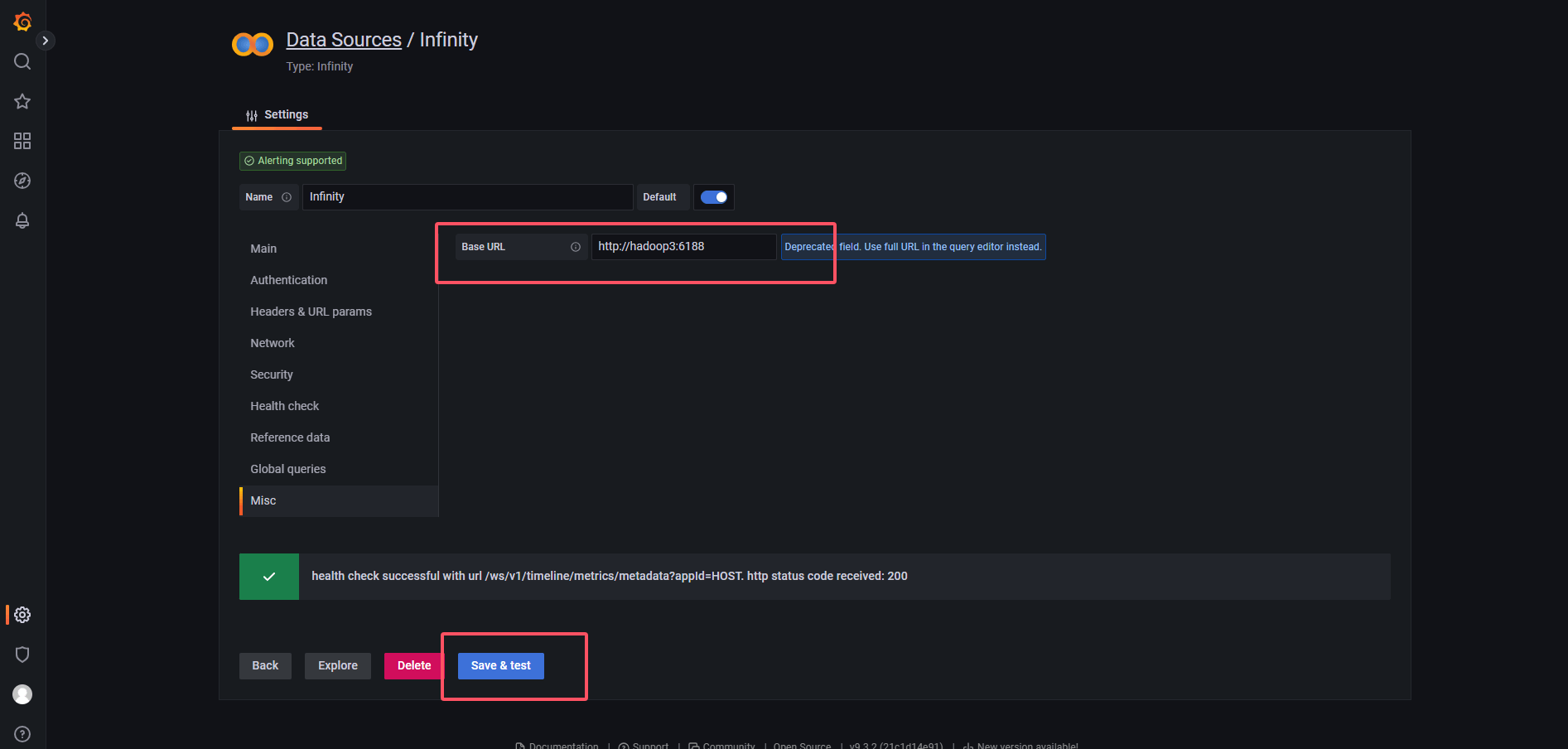The height and width of the screenshot is (749, 1568).
Task: Click the Save & test button
Action: coord(501,666)
